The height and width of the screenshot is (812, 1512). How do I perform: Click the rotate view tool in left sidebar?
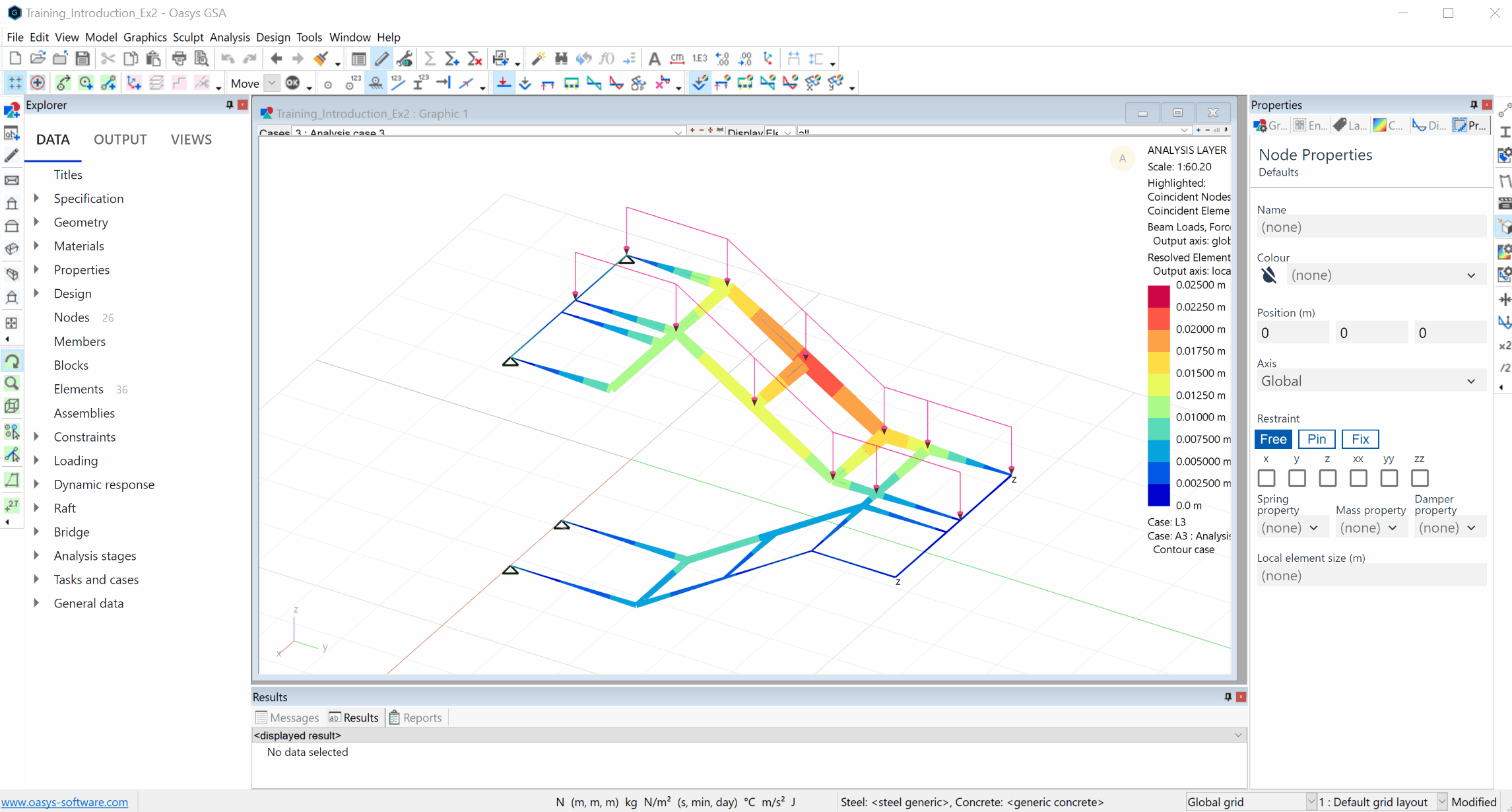click(12, 361)
